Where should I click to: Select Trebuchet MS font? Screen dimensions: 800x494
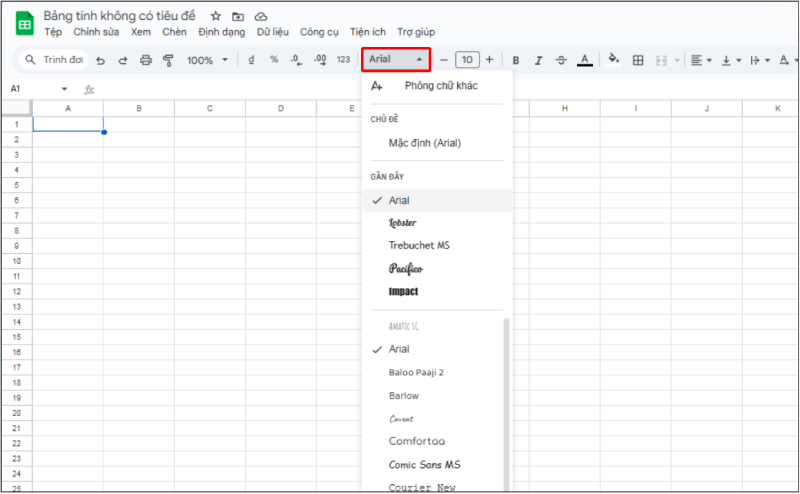437,245
